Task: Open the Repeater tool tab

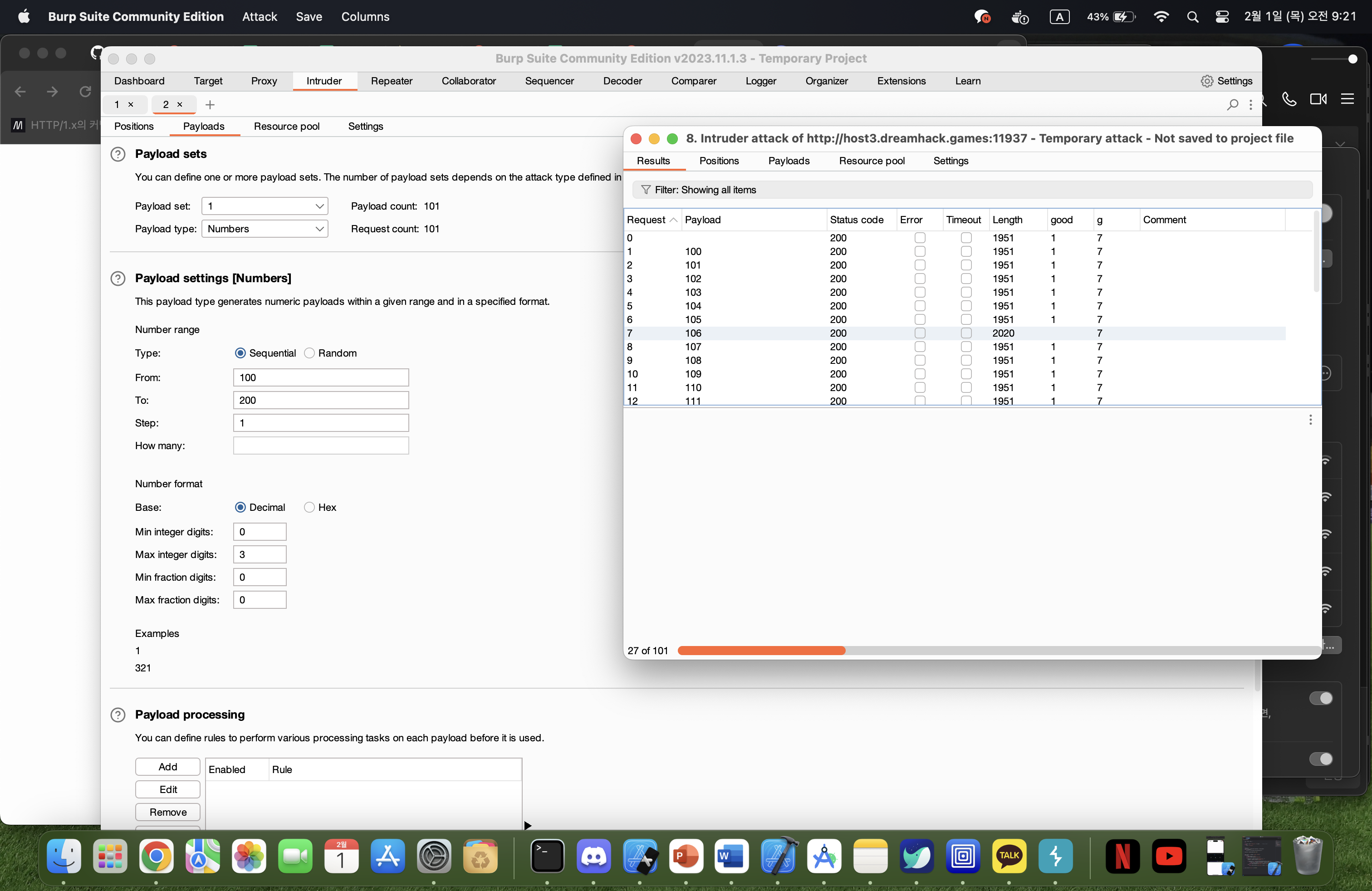Action: point(392,81)
